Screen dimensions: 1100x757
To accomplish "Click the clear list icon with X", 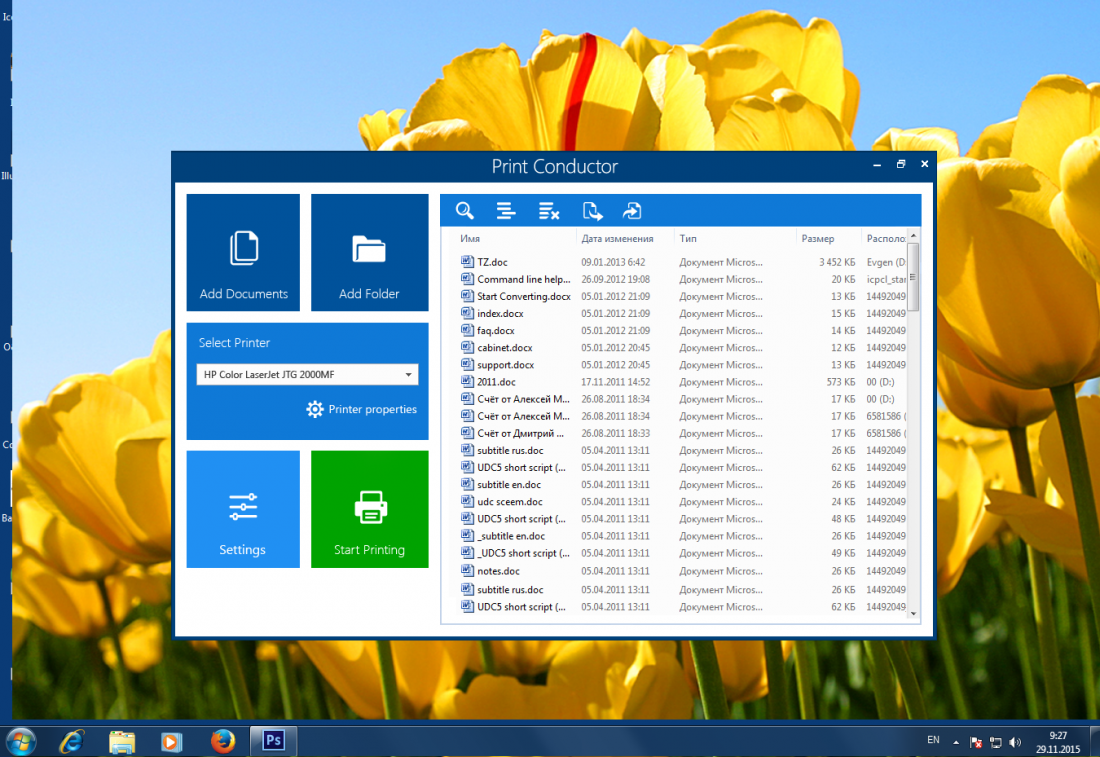I will [x=549, y=210].
